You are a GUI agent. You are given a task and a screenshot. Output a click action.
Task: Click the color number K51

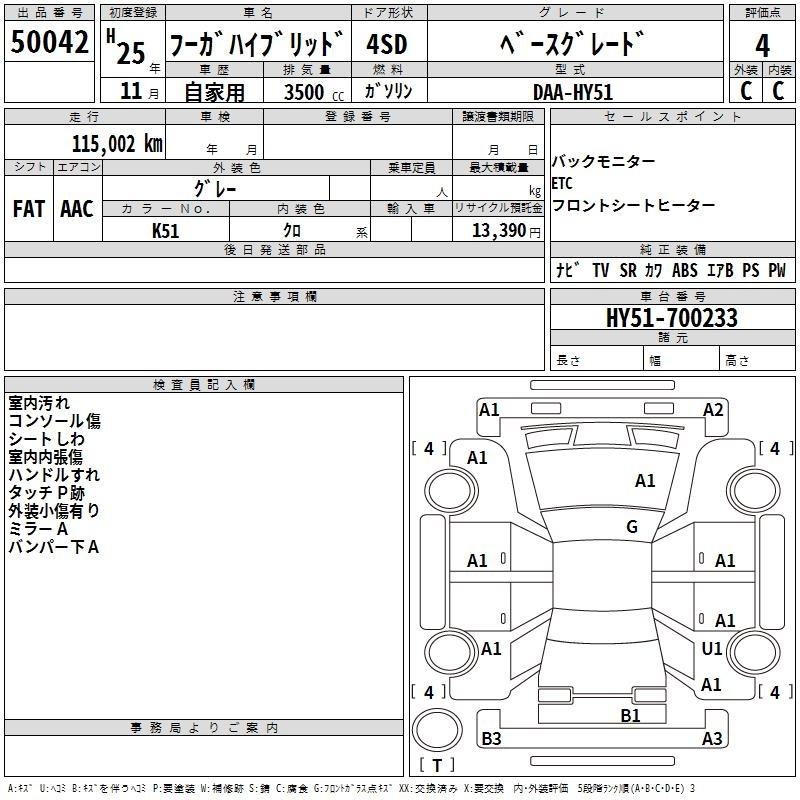[166, 230]
